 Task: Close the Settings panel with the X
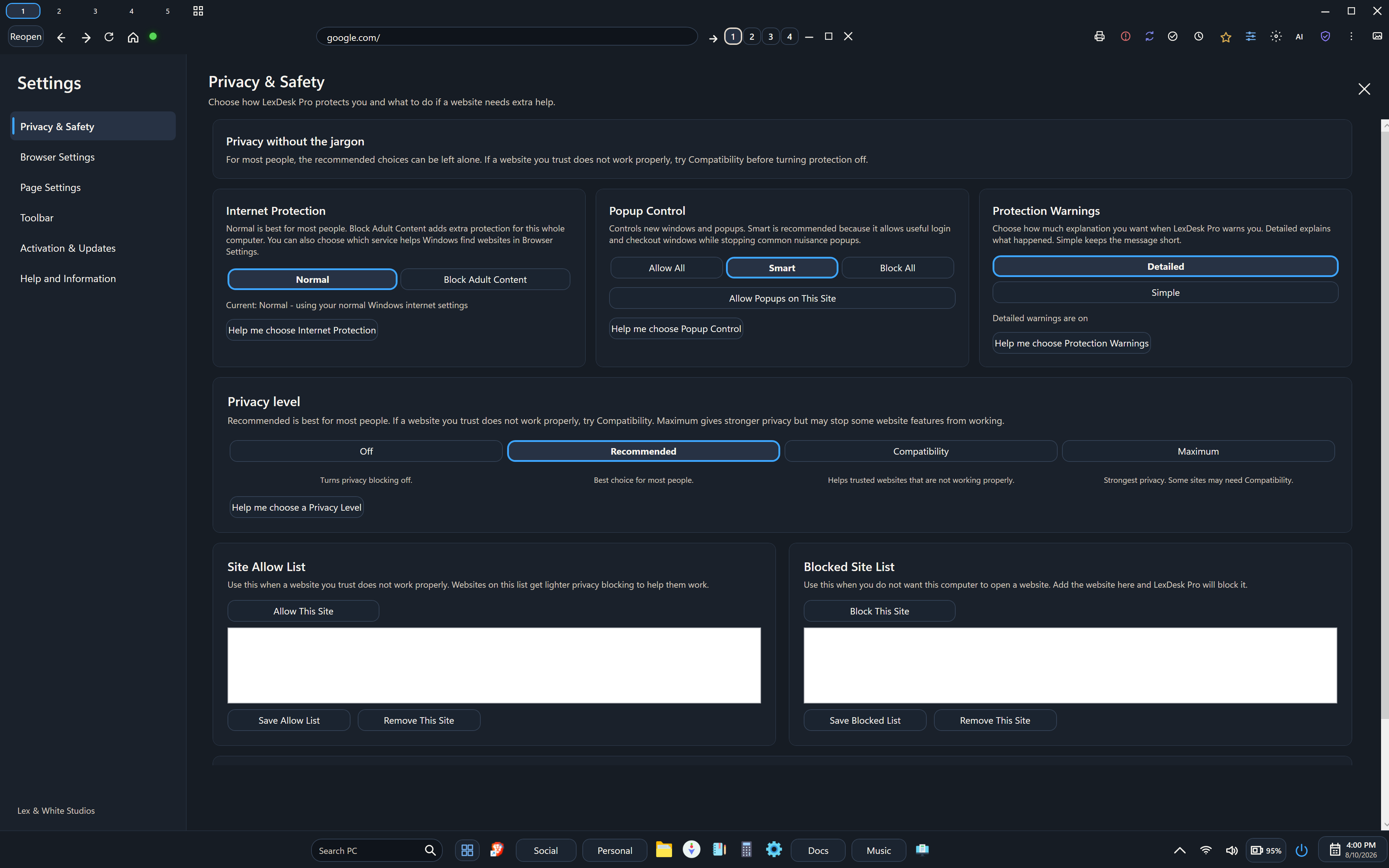pos(1364,89)
